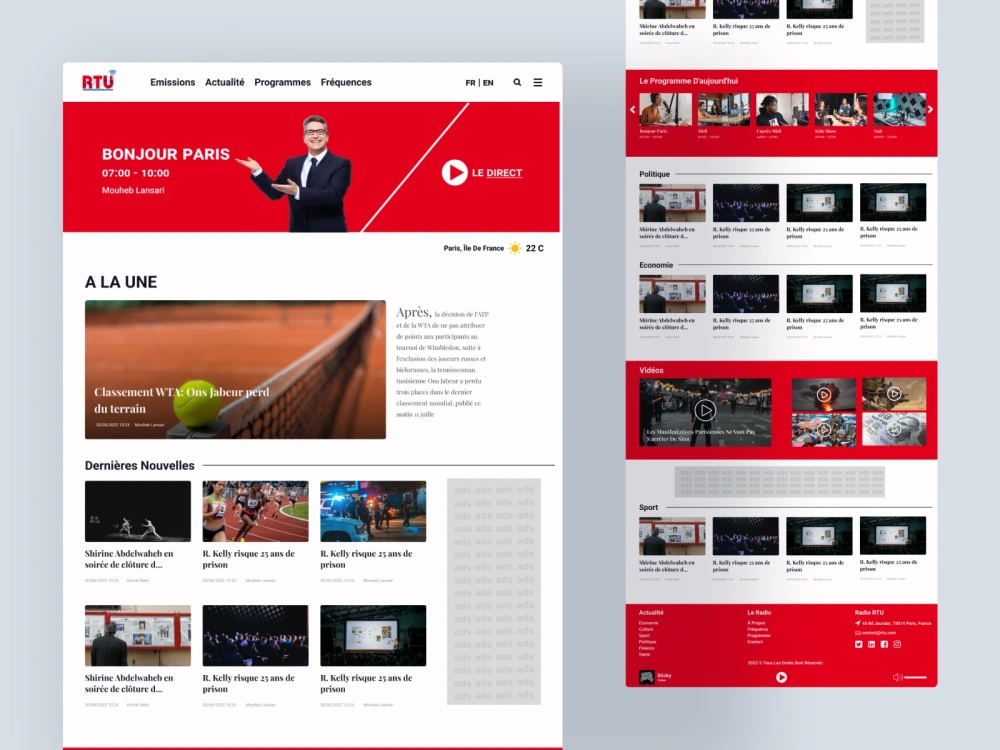This screenshot has width=1000, height=750.
Task: Click the Economie section heading above footer
Action: (x=656, y=265)
